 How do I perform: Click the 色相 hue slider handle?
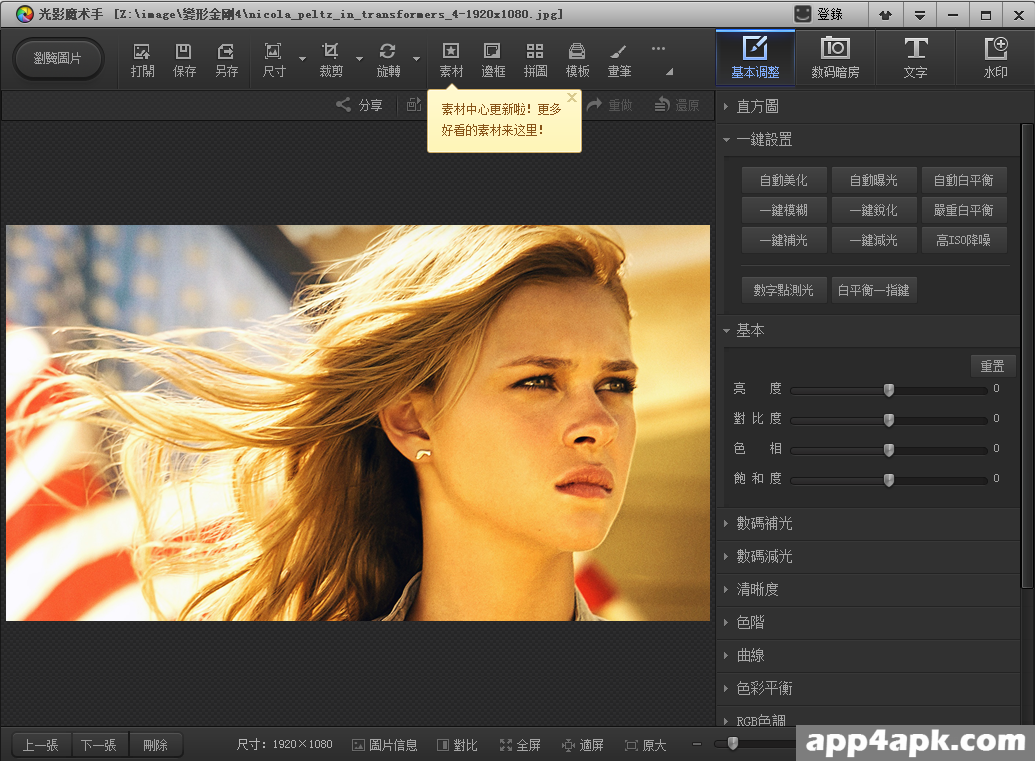point(889,450)
